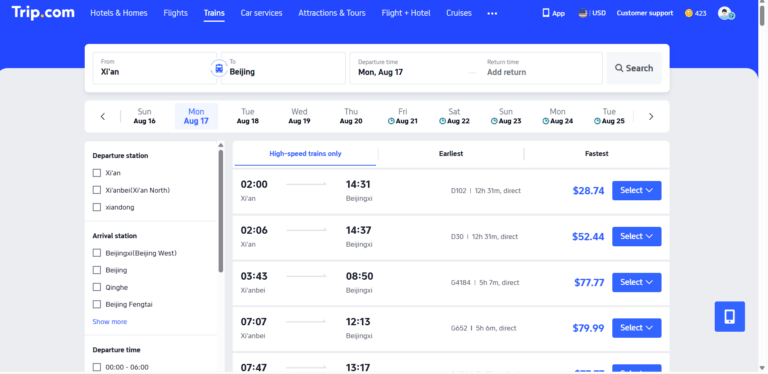The height and width of the screenshot is (374, 768).
Task: Select Tue Aug 25 date
Action: 609,117
